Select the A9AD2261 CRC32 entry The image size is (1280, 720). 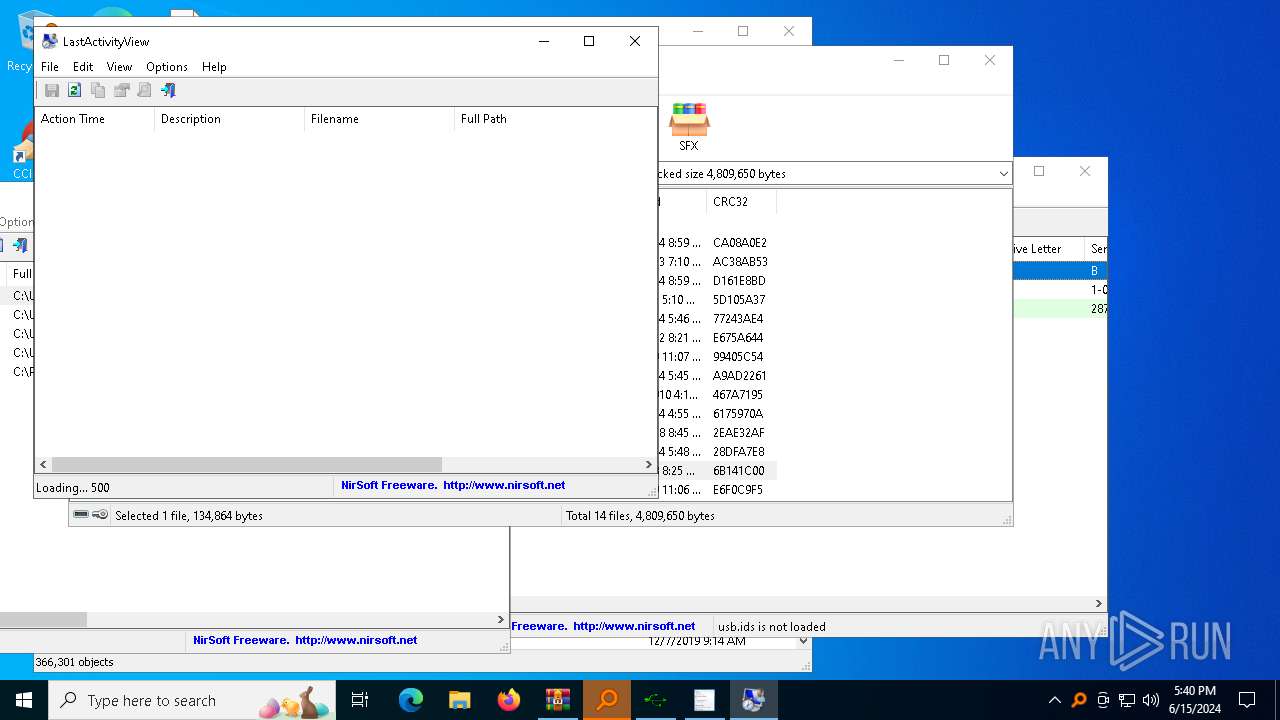[x=739, y=376]
